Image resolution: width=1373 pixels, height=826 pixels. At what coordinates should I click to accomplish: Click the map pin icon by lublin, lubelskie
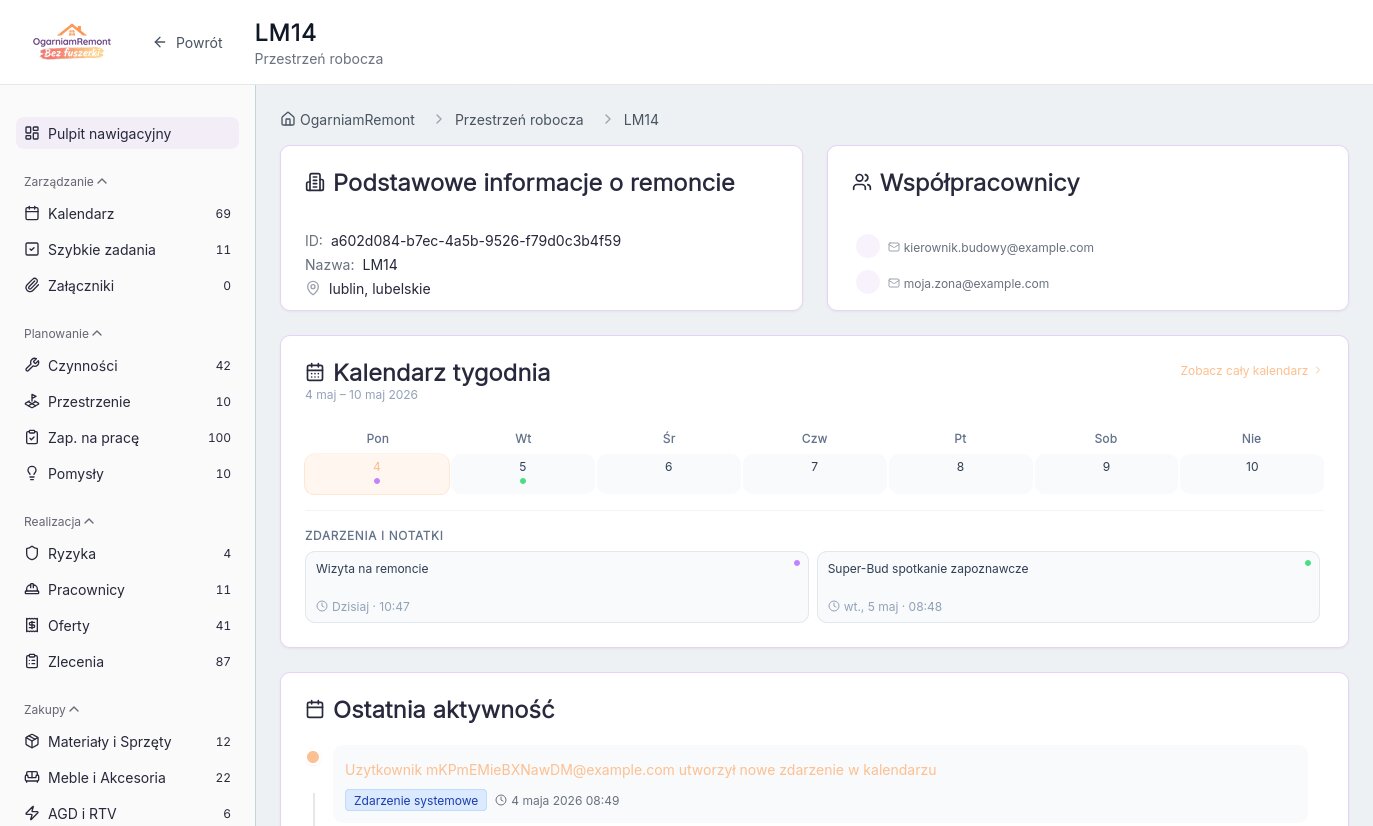click(x=313, y=288)
